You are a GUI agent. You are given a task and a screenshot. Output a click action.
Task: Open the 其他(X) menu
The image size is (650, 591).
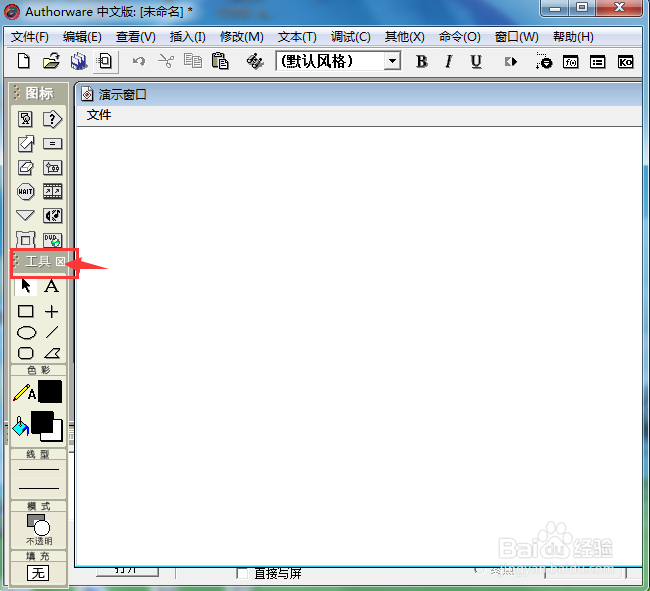coord(404,37)
